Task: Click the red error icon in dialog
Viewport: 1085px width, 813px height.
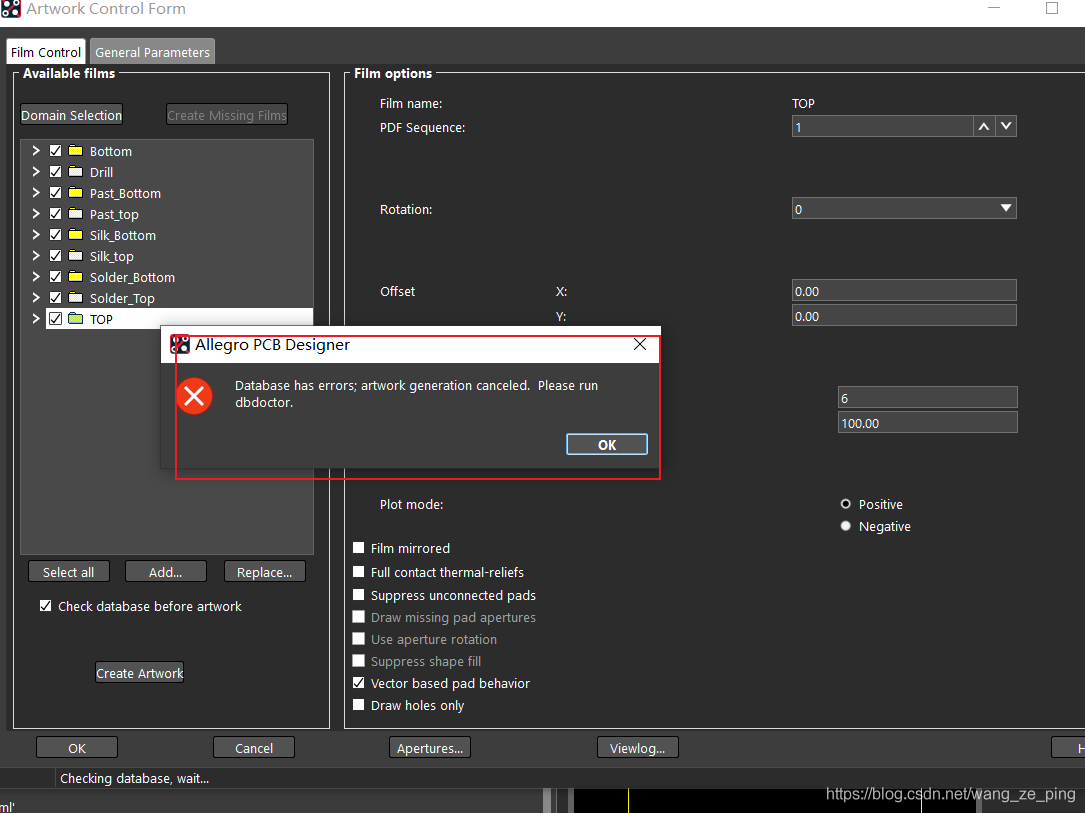Action: (194, 396)
